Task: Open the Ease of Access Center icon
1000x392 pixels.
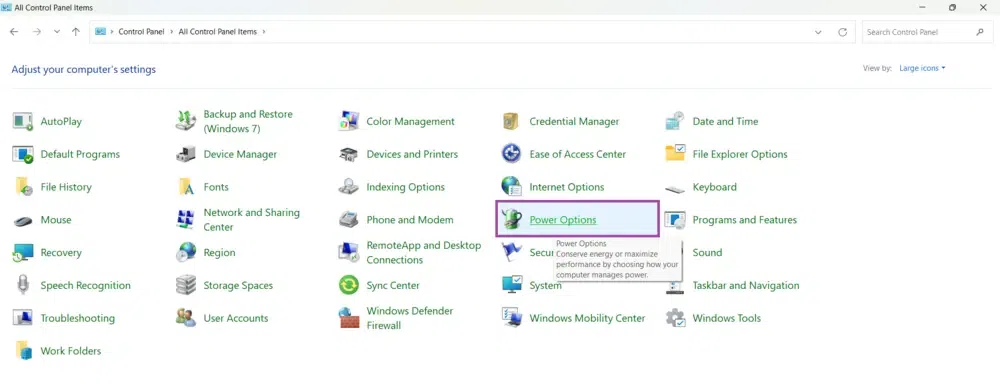Action: click(x=511, y=154)
